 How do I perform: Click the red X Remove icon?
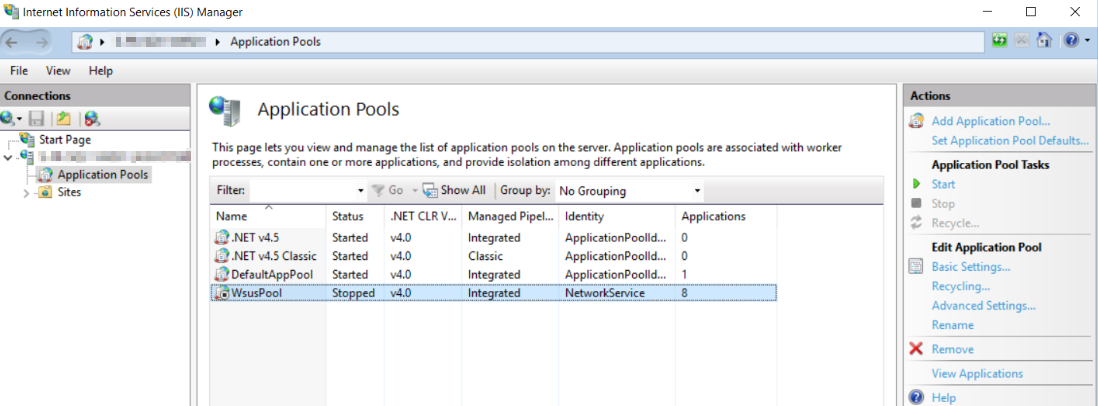pyautogui.click(x=916, y=349)
